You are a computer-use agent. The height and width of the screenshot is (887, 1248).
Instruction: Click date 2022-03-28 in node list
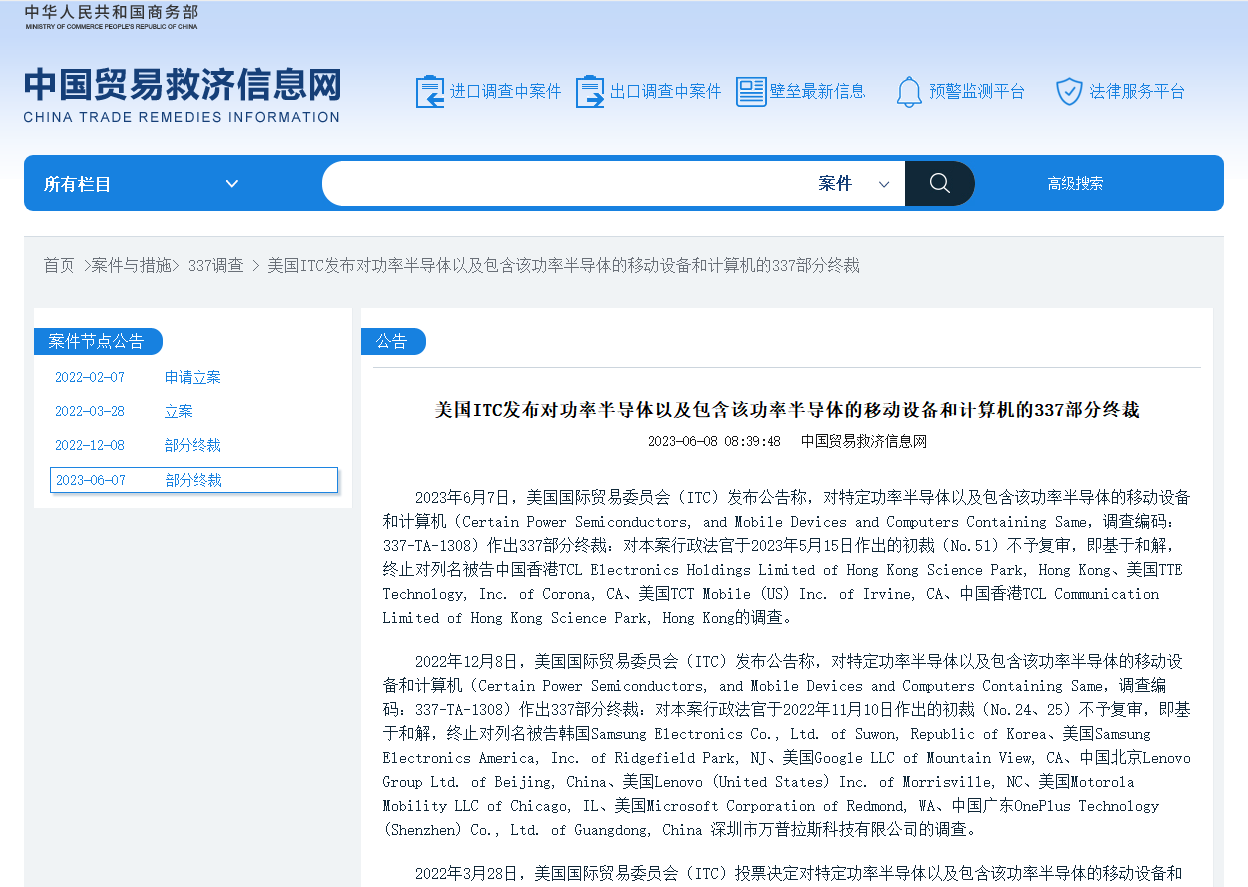click(90, 411)
